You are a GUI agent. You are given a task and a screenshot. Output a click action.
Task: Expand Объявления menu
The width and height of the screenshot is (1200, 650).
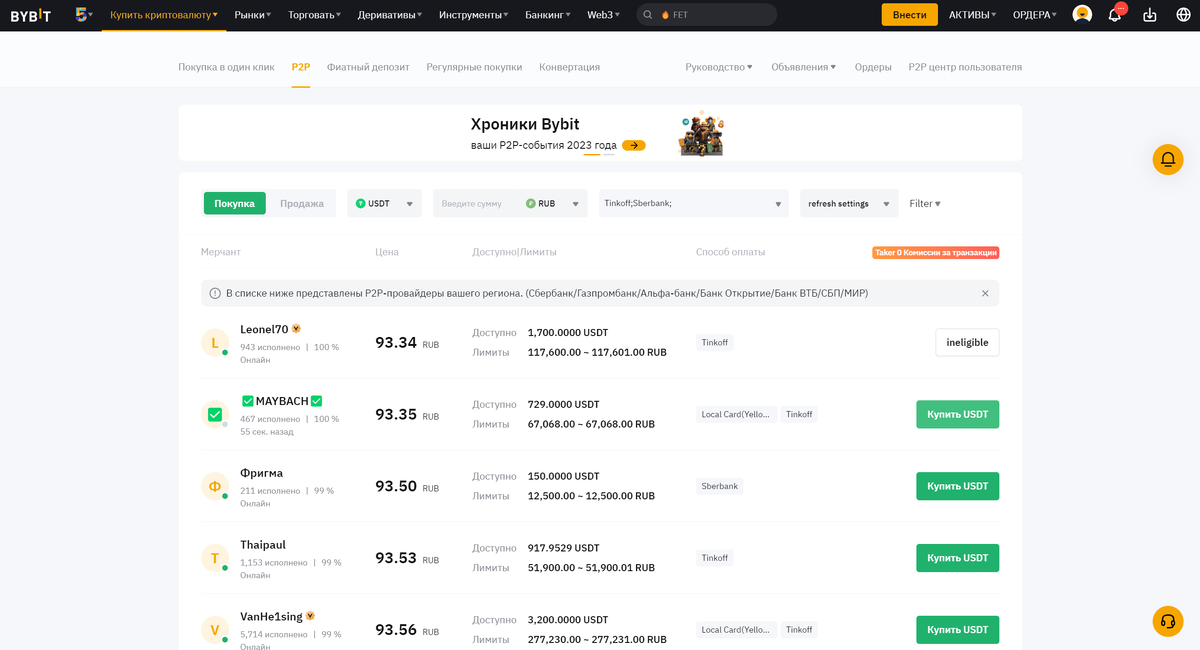804,67
